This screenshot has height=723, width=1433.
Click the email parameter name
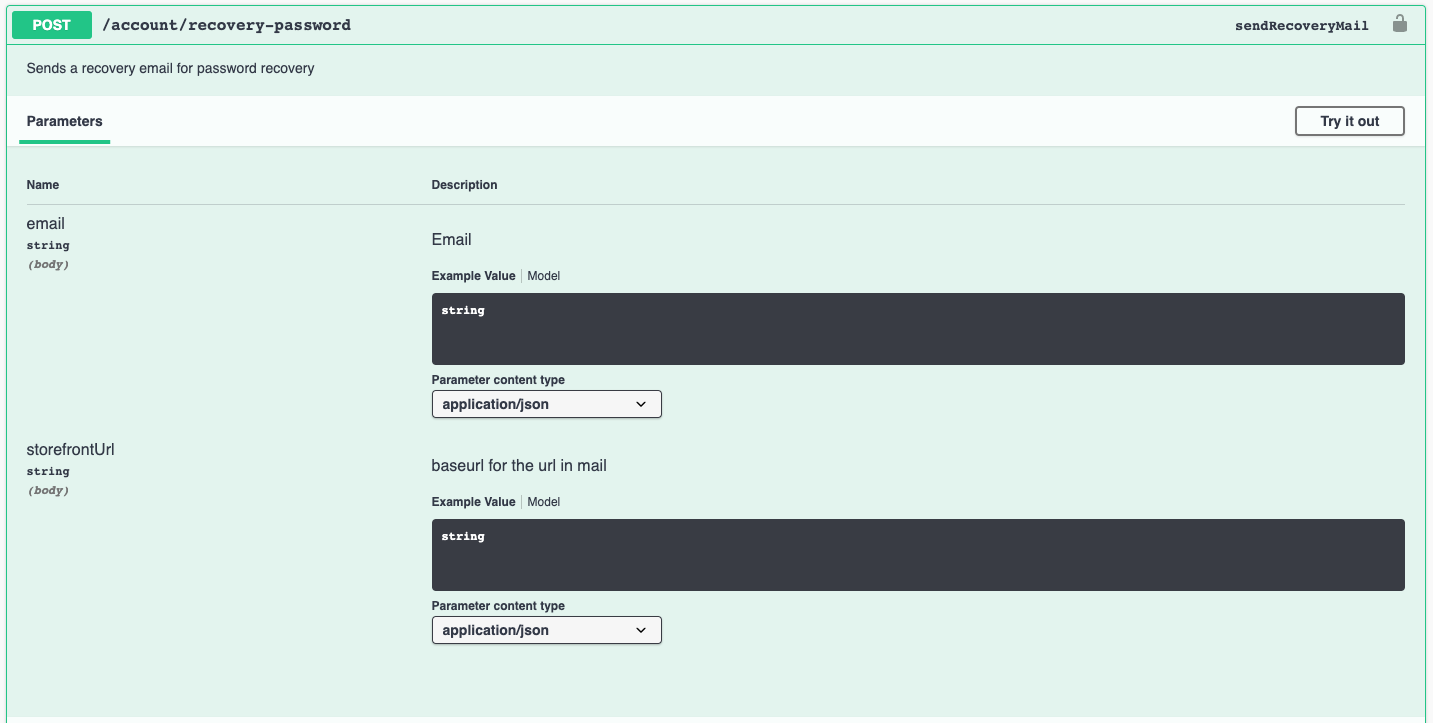[45, 223]
